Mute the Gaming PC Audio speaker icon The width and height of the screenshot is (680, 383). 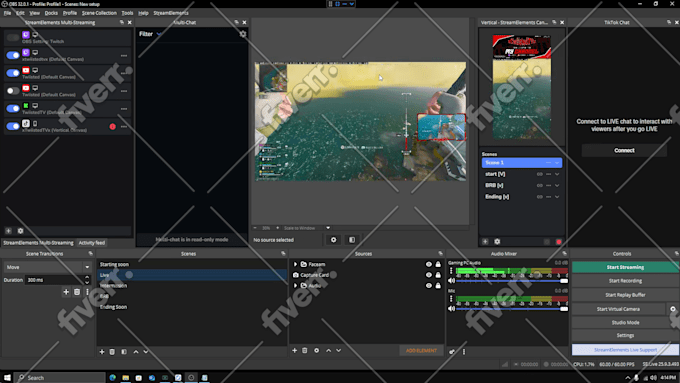click(x=451, y=281)
